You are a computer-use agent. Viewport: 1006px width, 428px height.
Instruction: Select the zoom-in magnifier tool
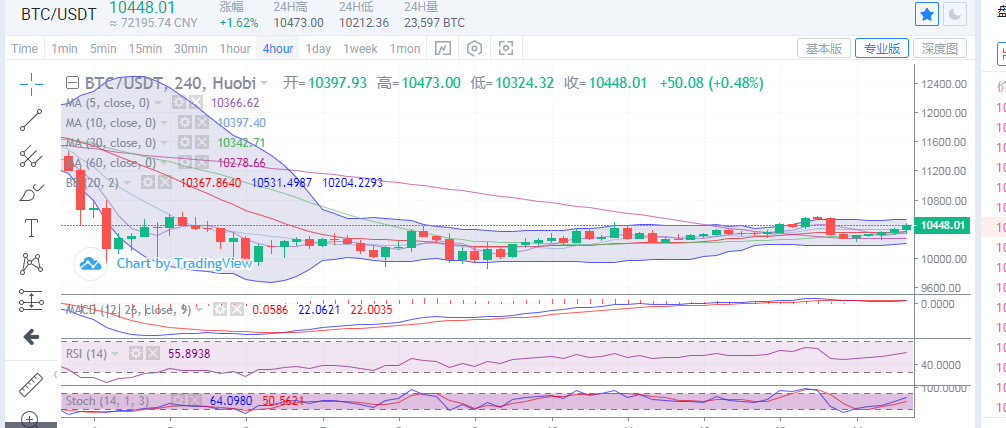click(x=31, y=420)
